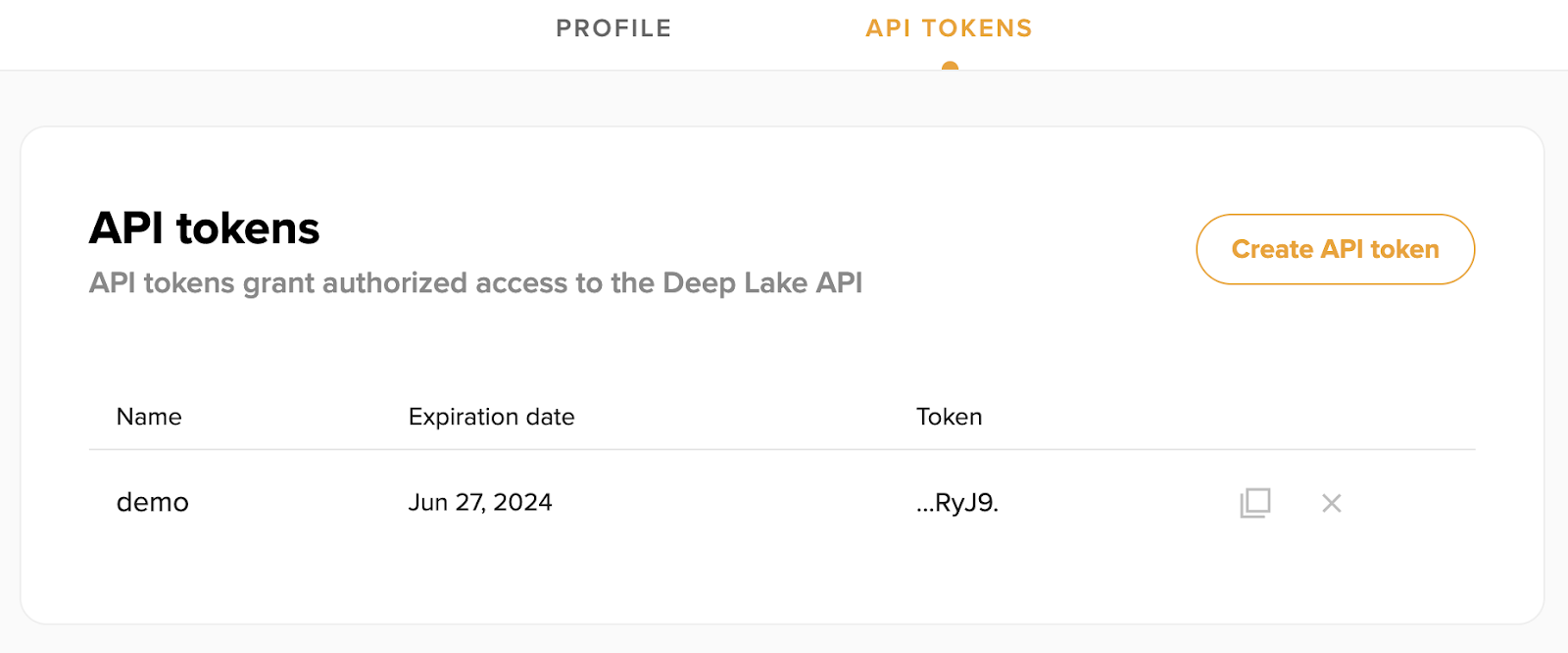This screenshot has height=653, width=1568.
Task: Click the API tokens page heading
Action: coord(204,228)
